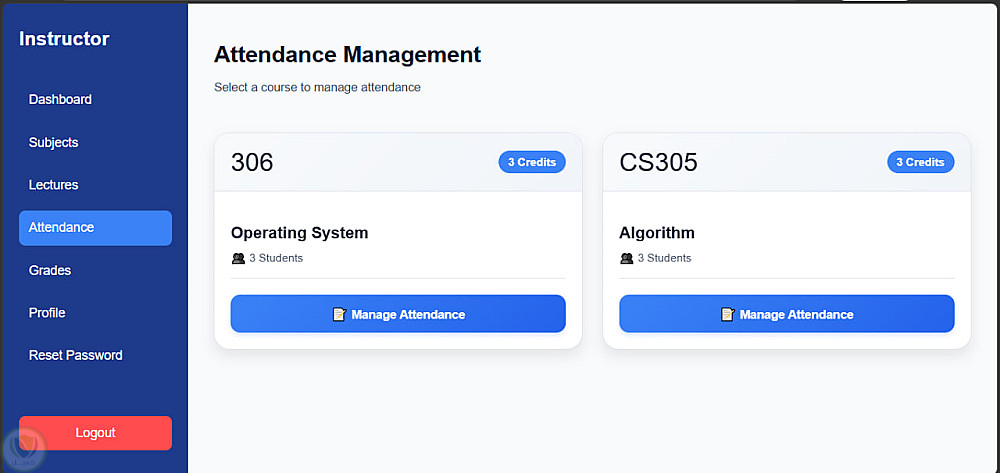Go to Subjects in the sidebar

[54, 142]
